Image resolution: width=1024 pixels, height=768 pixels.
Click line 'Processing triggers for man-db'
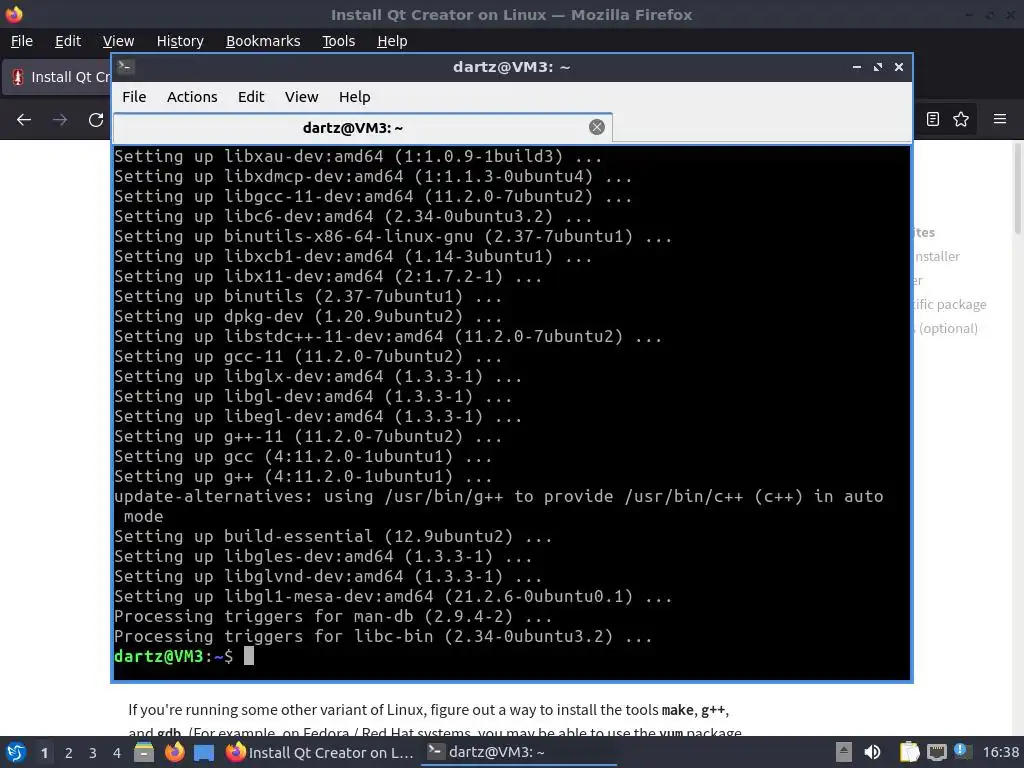[x=333, y=616]
